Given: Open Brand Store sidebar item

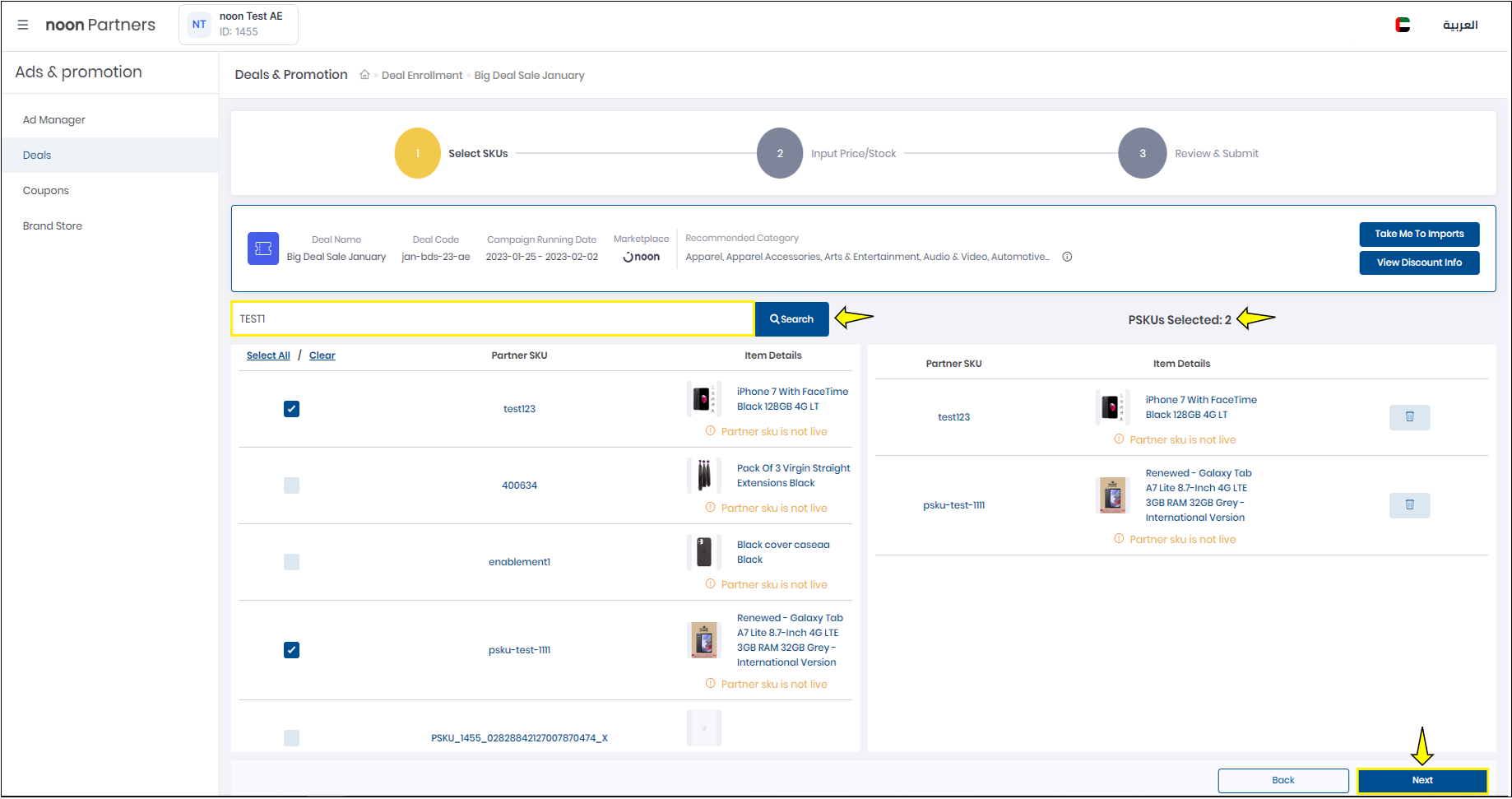Looking at the screenshot, I should pos(53,226).
